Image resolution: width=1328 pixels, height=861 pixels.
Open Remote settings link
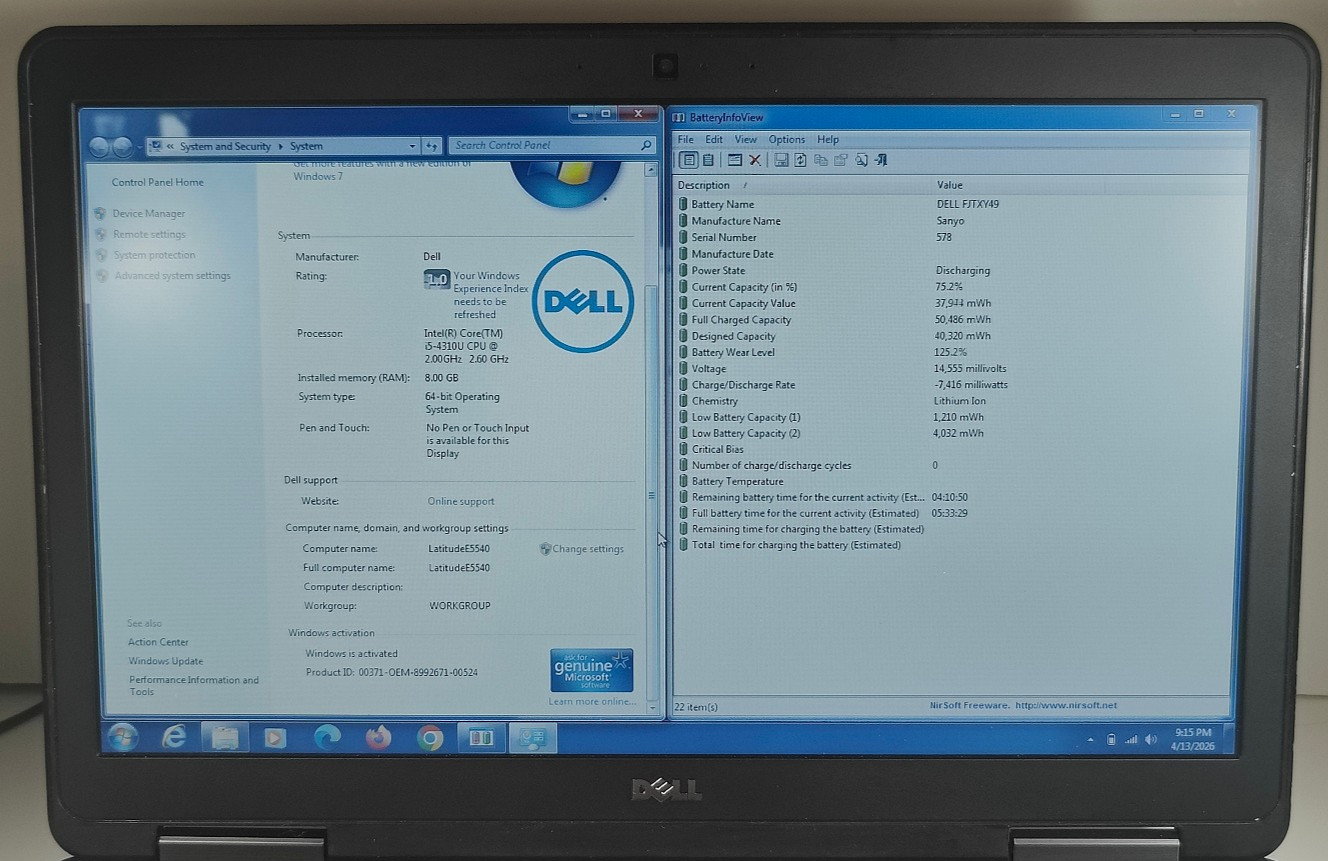pos(149,234)
